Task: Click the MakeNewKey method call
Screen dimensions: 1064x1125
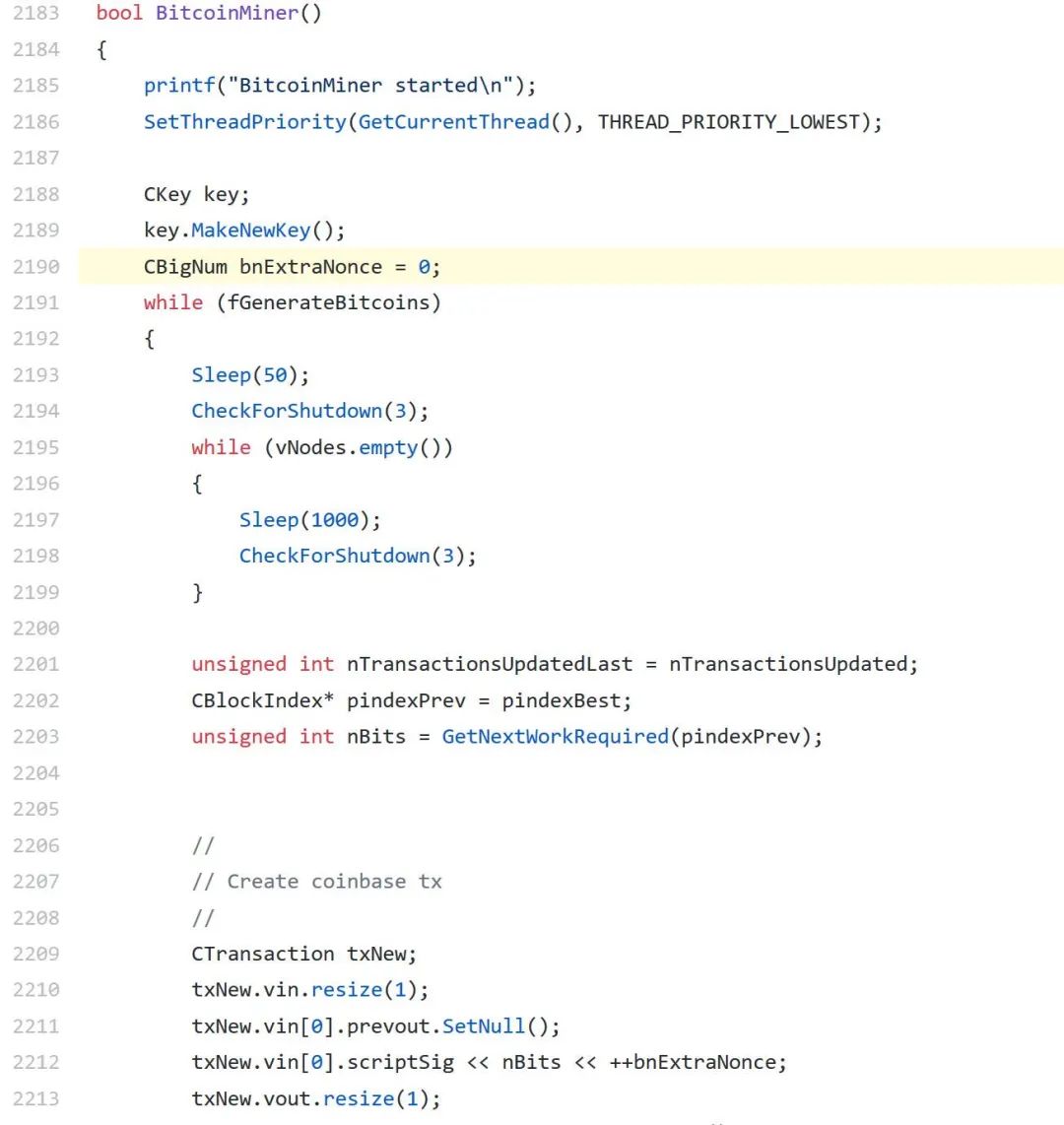Action: [250, 231]
